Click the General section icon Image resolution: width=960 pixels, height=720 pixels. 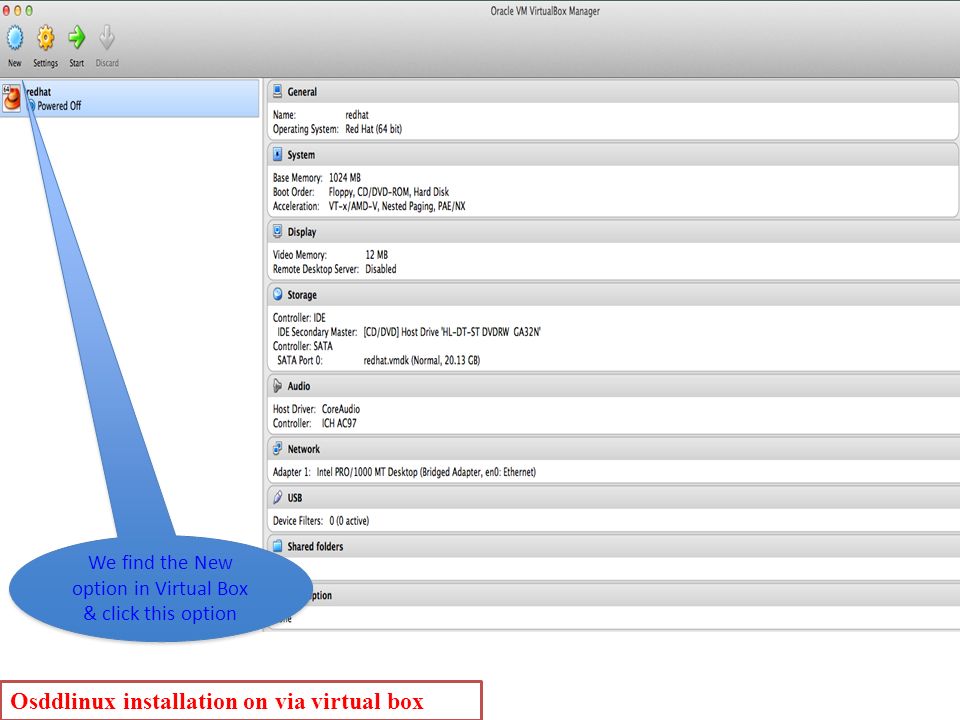tap(277, 91)
